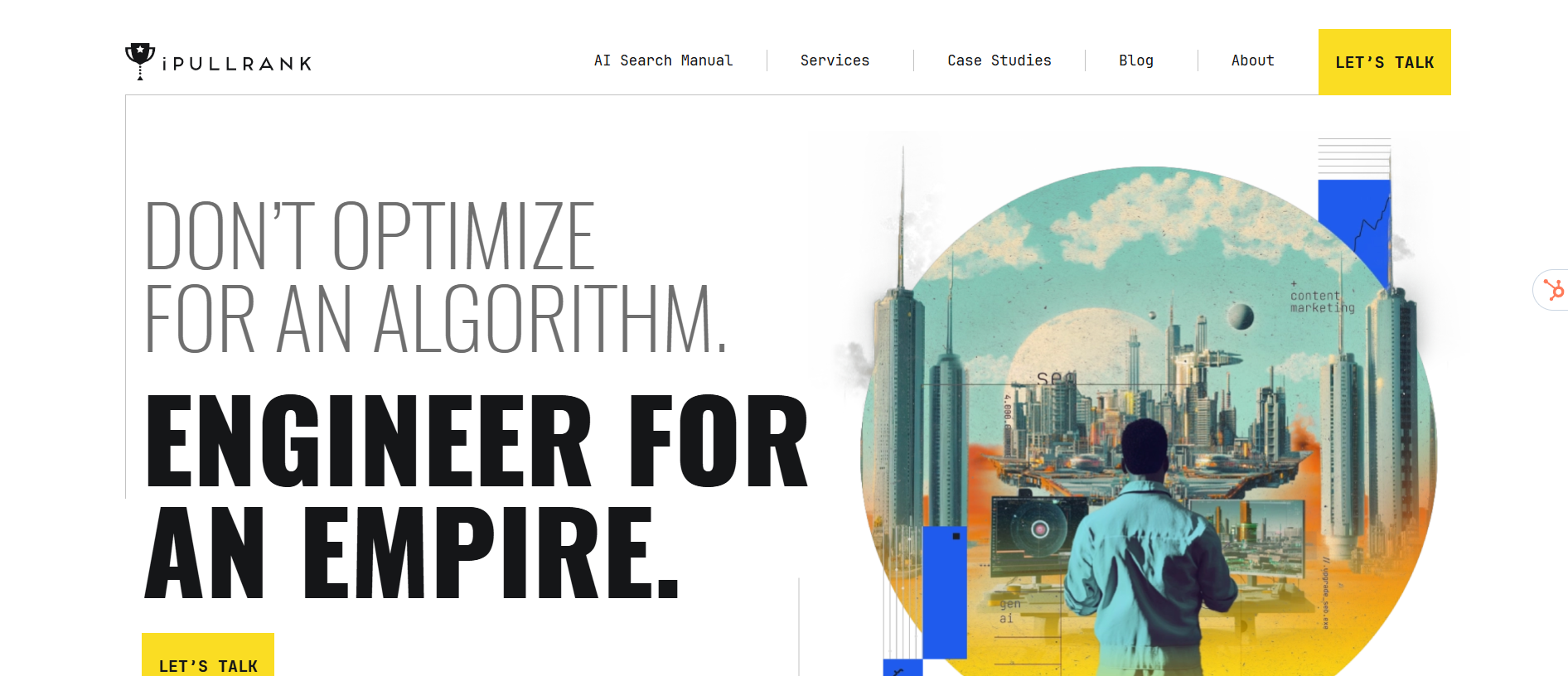Visit the Blog link
The width and height of the screenshot is (1568, 676).
click(1135, 60)
